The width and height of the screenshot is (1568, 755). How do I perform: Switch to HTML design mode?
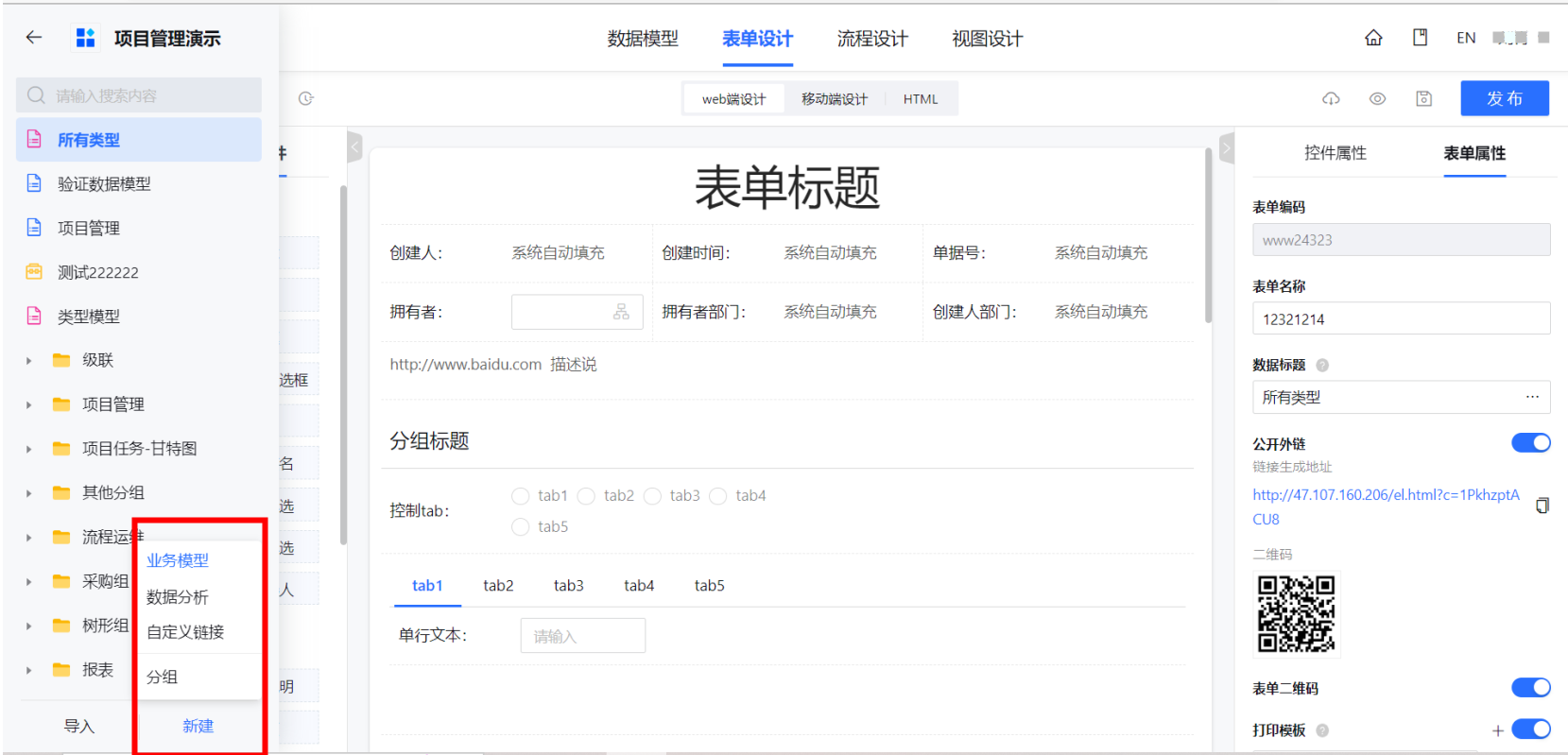[921, 98]
